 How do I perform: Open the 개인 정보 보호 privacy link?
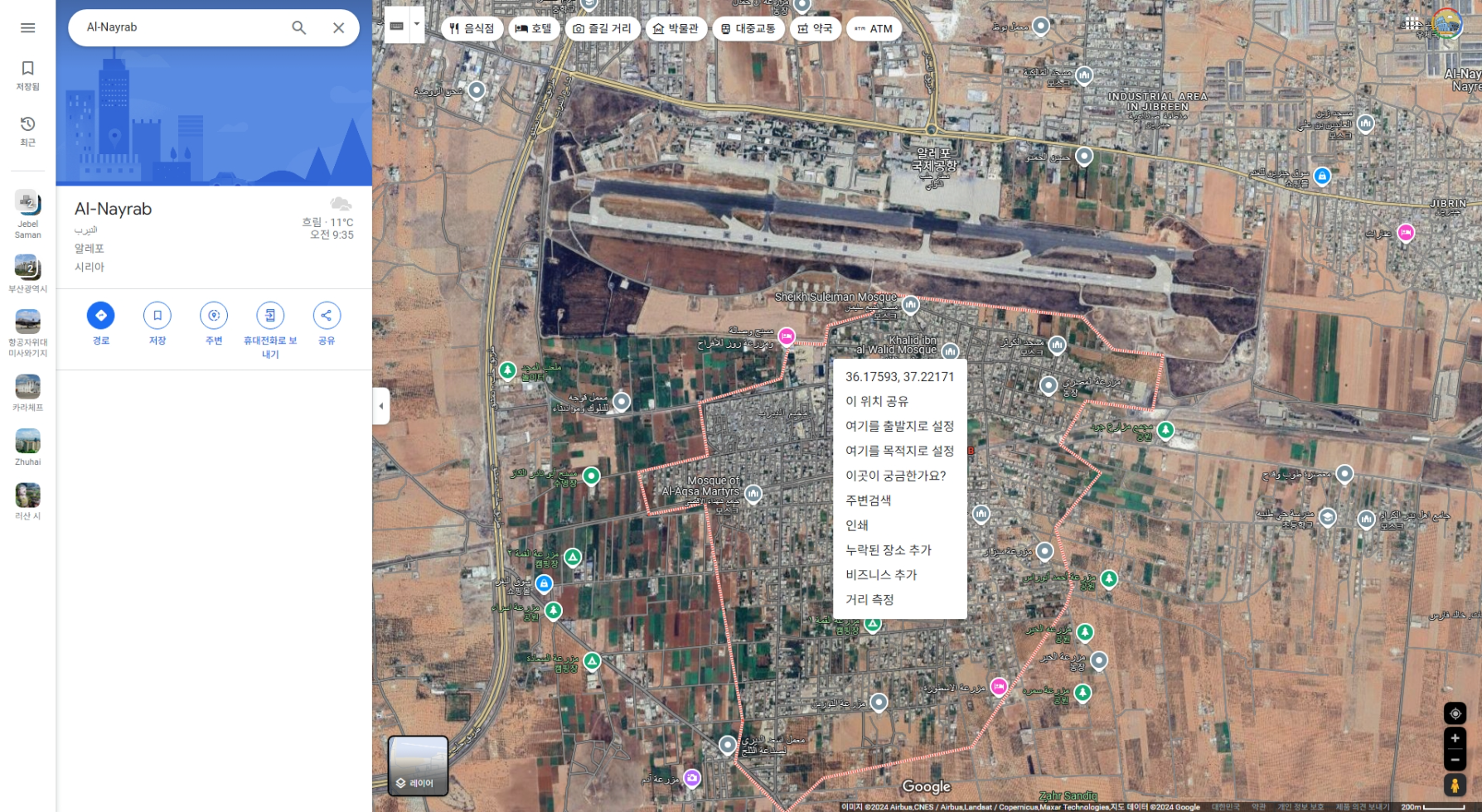click(x=1300, y=806)
